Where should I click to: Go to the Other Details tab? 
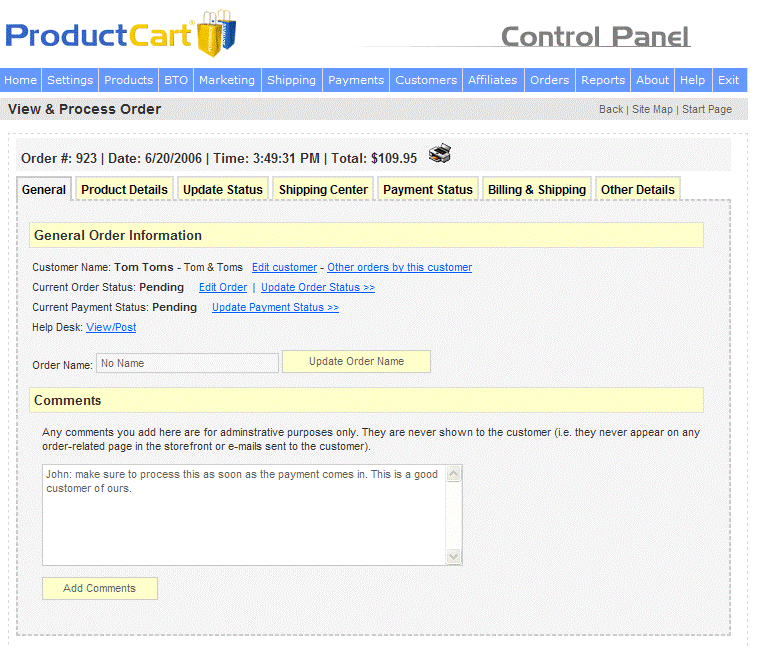pos(638,189)
